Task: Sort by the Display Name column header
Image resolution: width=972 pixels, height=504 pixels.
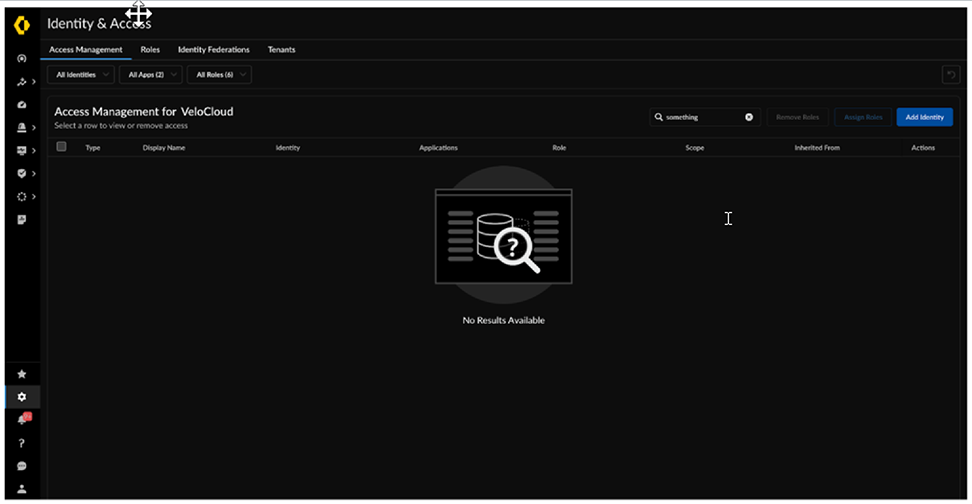Action: tap(164, 148)
